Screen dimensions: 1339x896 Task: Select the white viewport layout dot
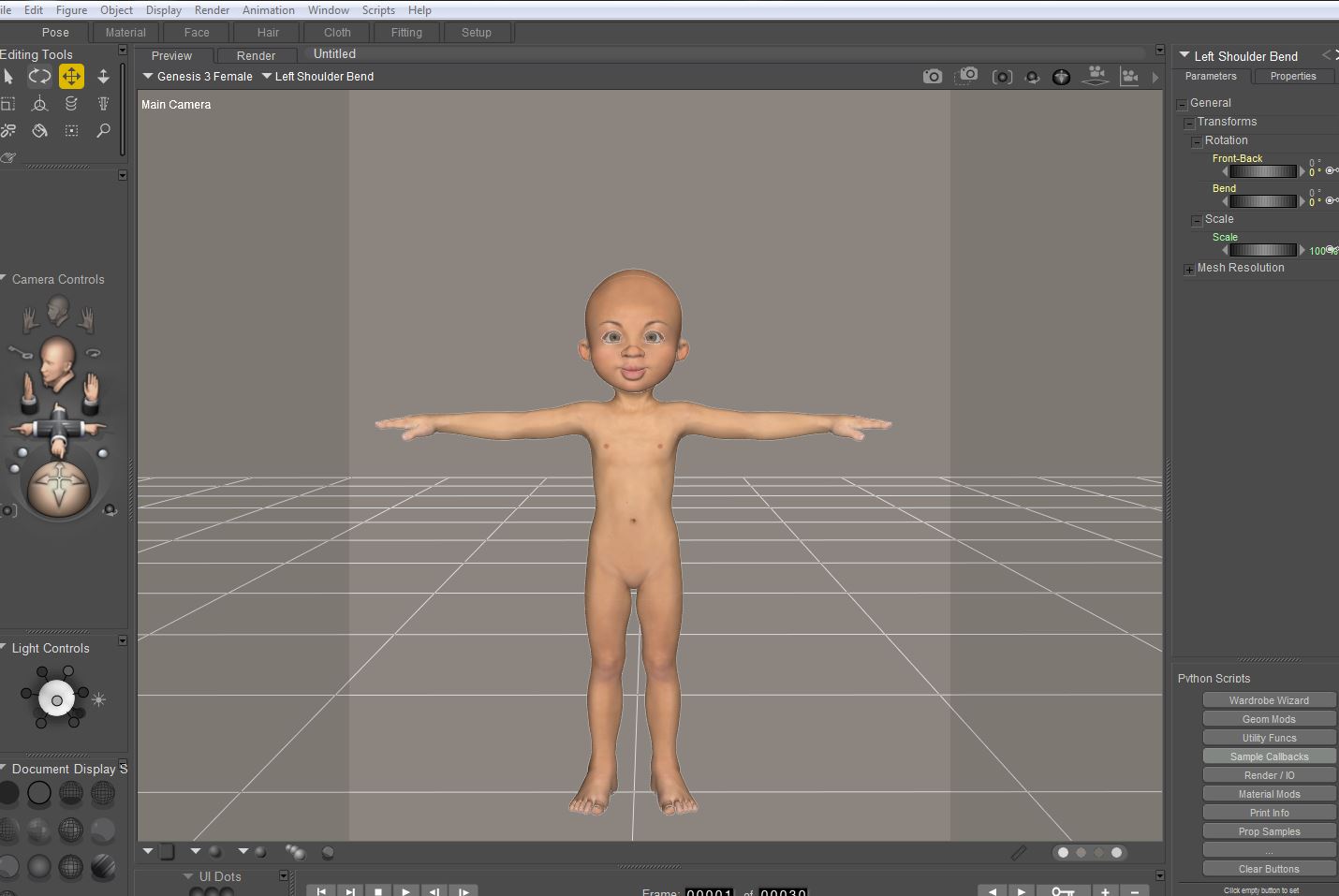tap(1116, 853)
